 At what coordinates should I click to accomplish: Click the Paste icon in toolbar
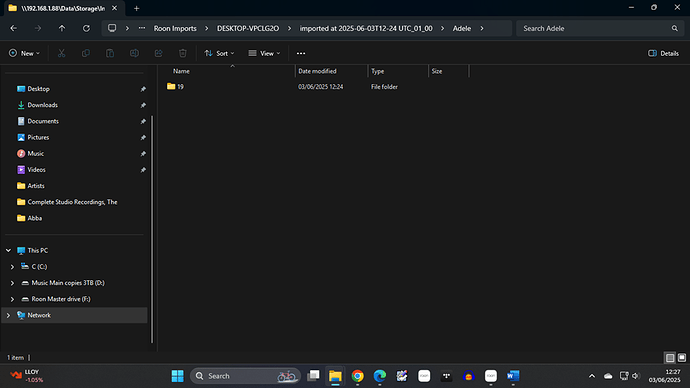(x=110, y=53)
